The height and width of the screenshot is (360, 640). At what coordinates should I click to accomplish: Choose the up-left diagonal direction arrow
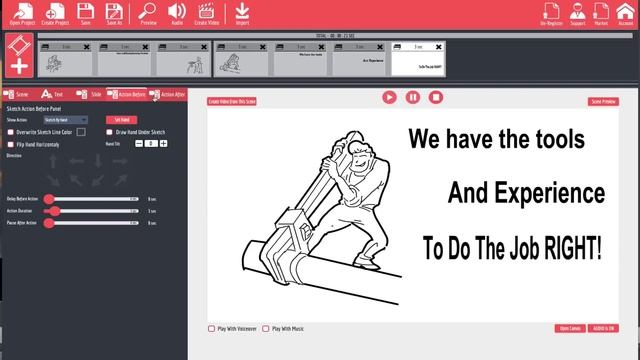point(76,180)
